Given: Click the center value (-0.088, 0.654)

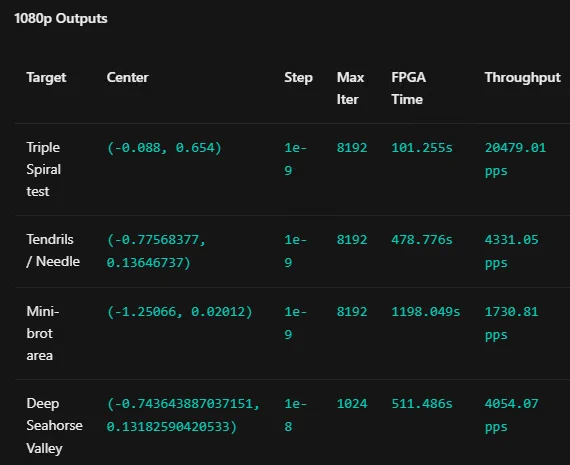Looking at the screenshot, I should coord(164,148).
